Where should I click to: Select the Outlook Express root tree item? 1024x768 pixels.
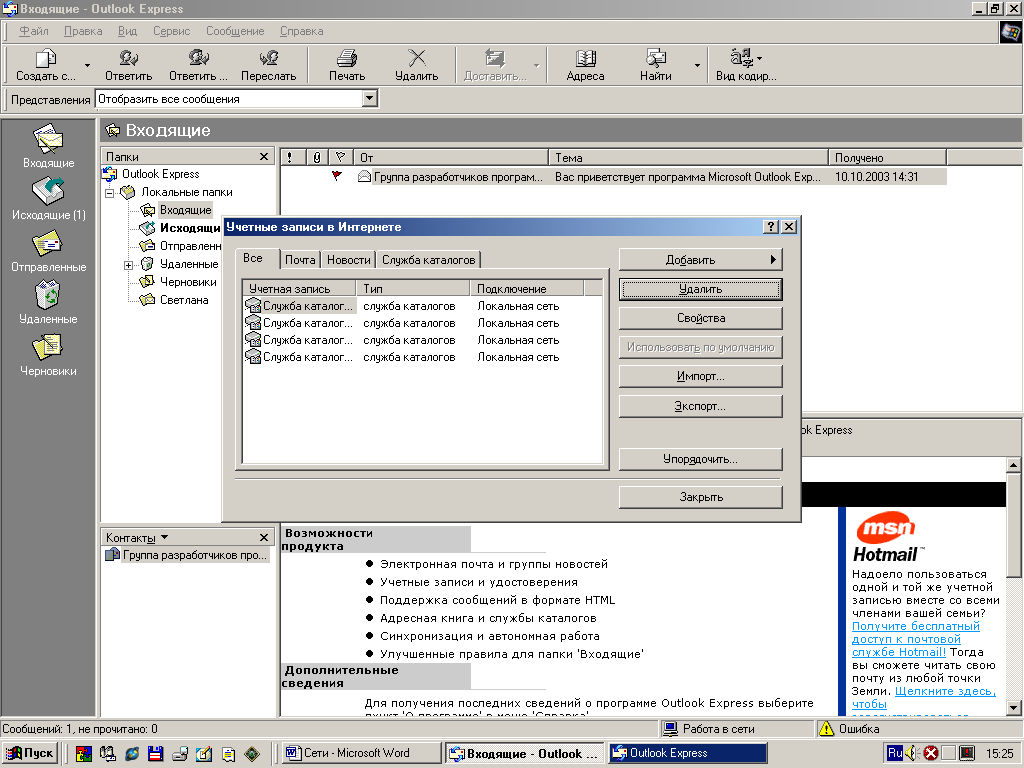click(160, 174)
